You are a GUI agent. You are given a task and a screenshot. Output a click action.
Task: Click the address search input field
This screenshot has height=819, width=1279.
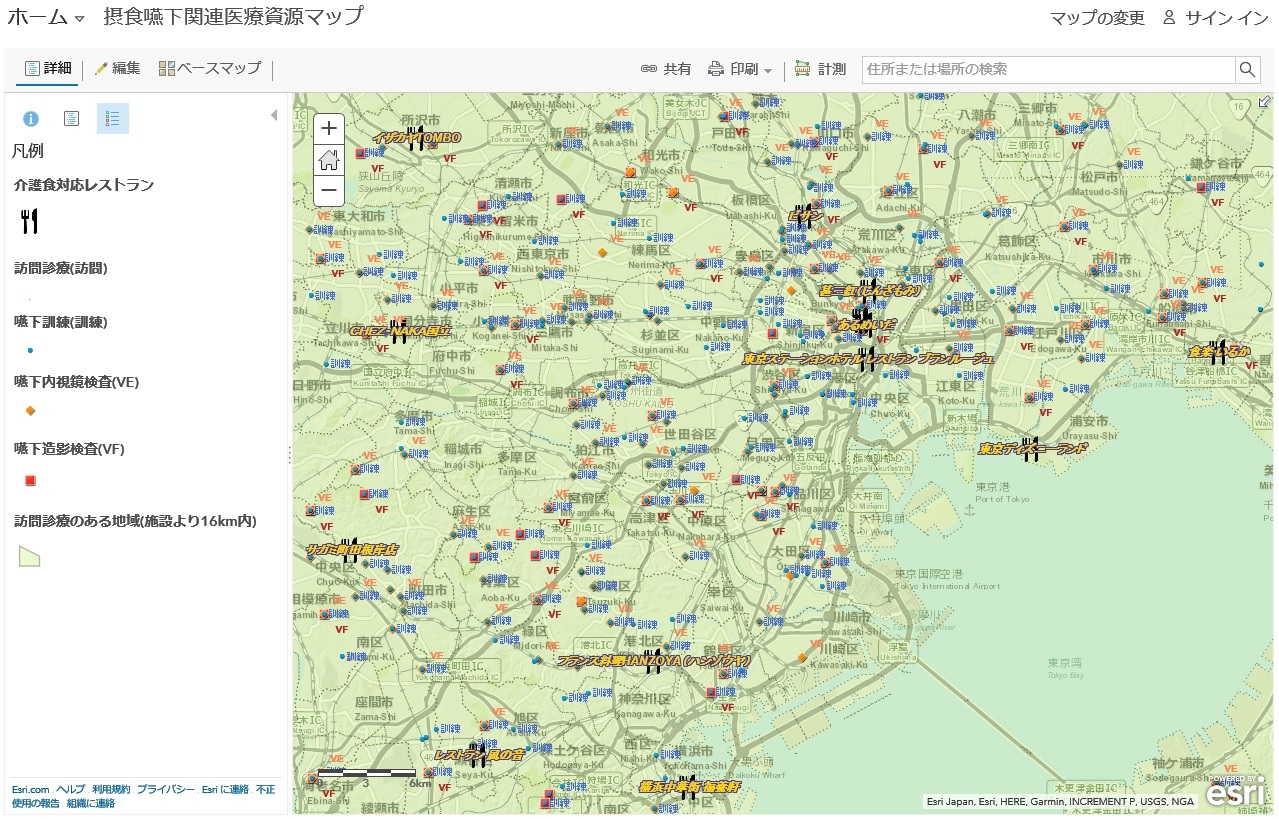coord(1047,69)
